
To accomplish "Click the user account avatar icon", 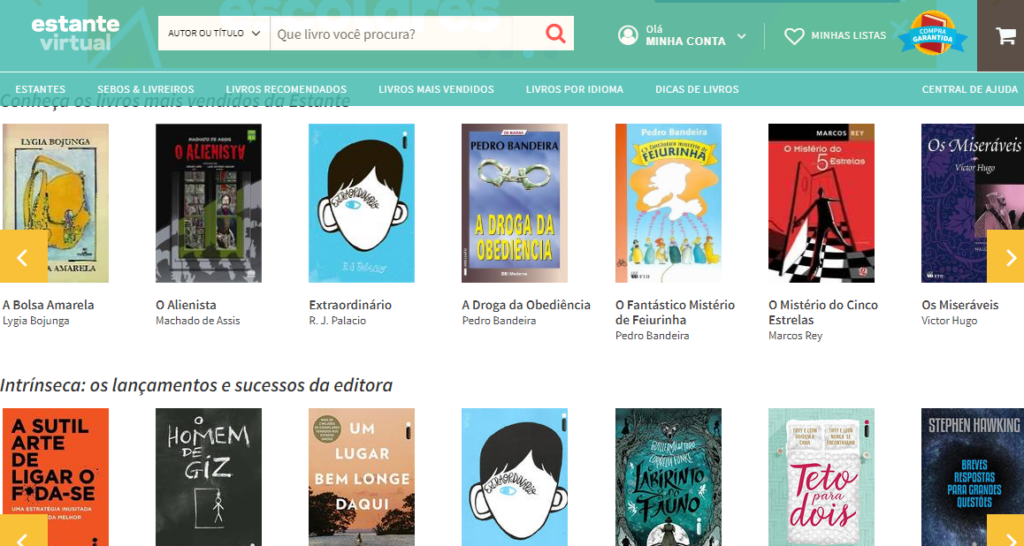I will (x=628, y=36).
